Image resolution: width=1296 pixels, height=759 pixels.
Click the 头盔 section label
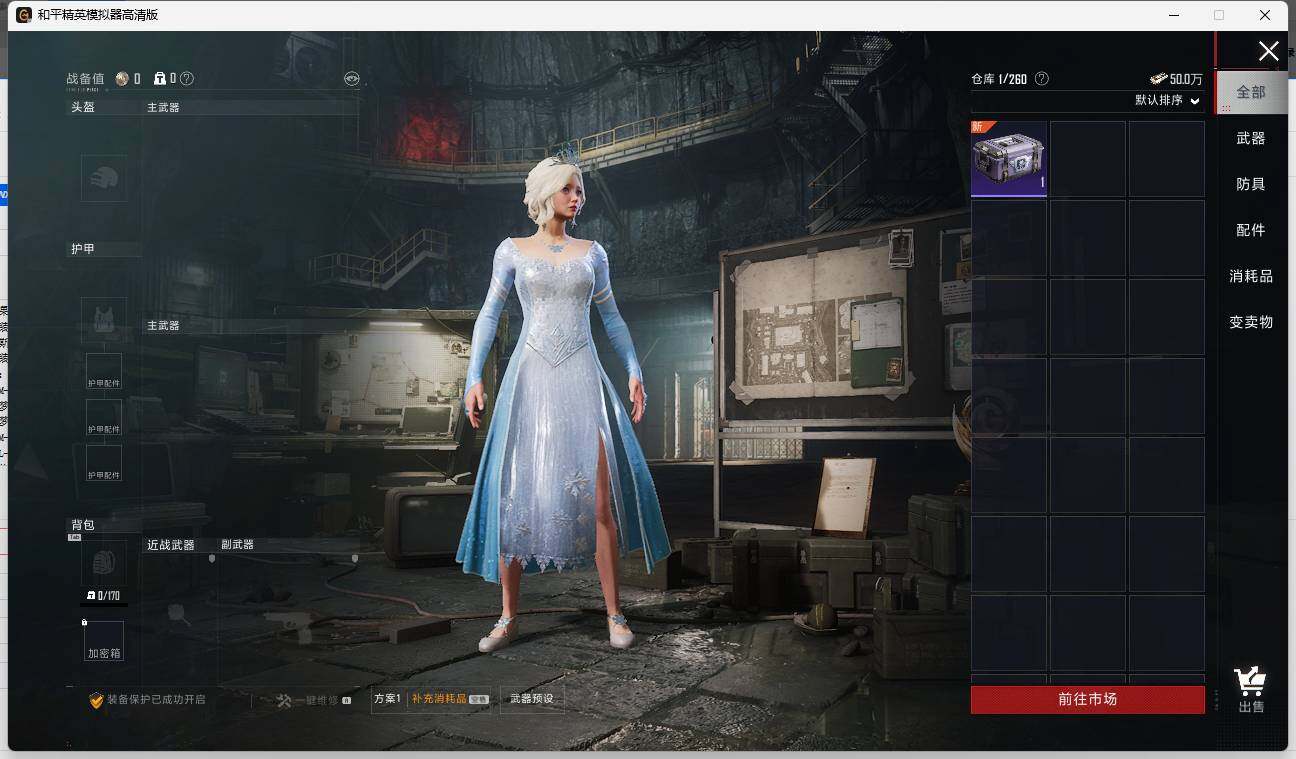tap(83, 107)
